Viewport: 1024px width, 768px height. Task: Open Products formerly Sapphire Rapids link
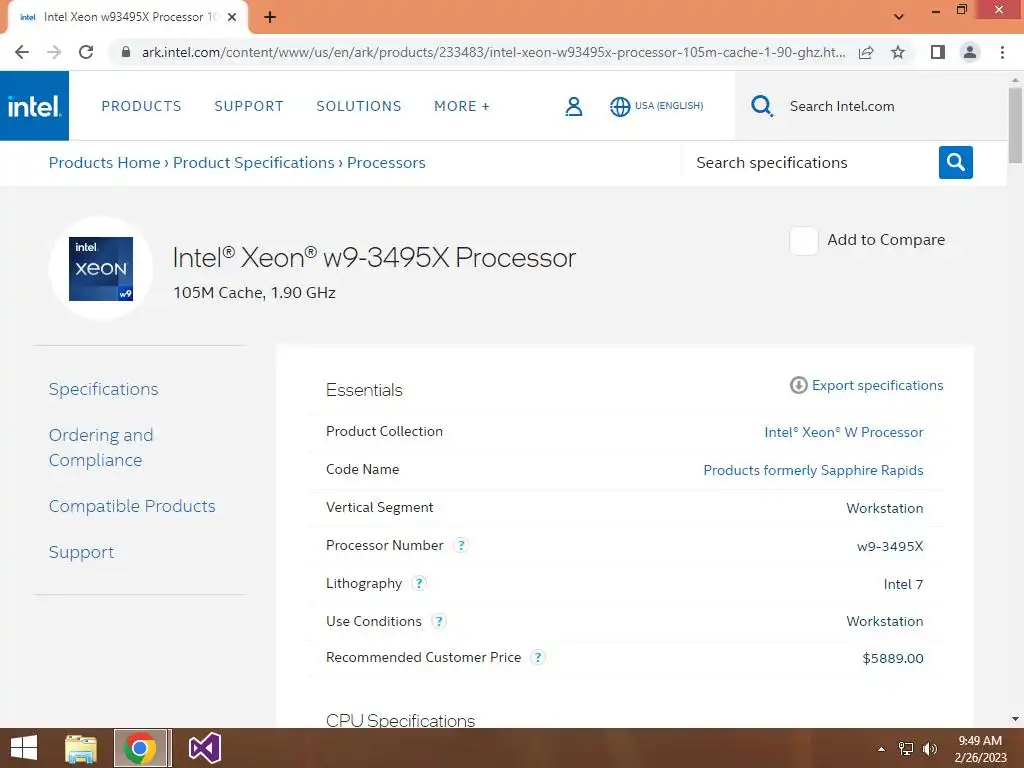coord(813,470)
